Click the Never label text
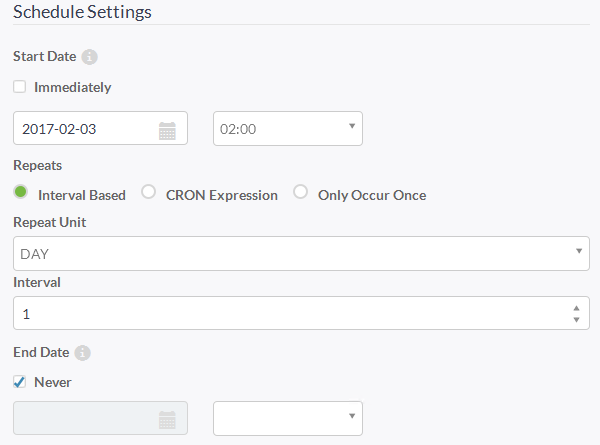Image resolution: width=600 pixels, height=445 pixels. (x=53, y=382)
